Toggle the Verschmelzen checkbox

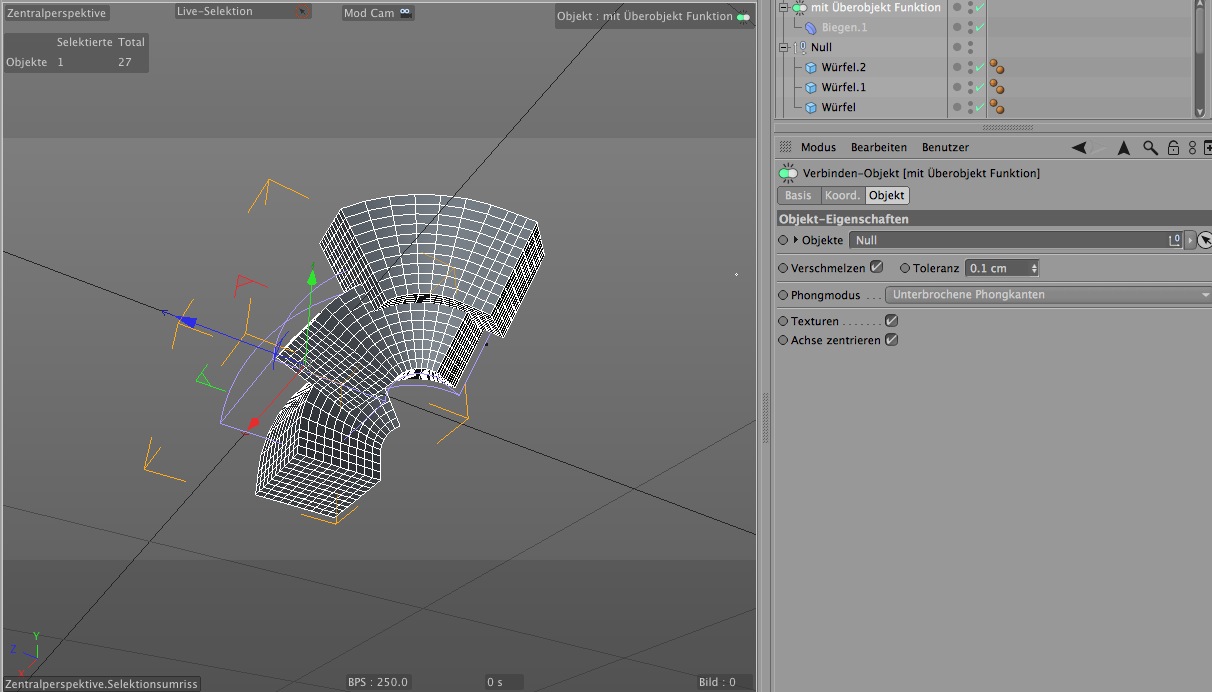coord(876,267)
